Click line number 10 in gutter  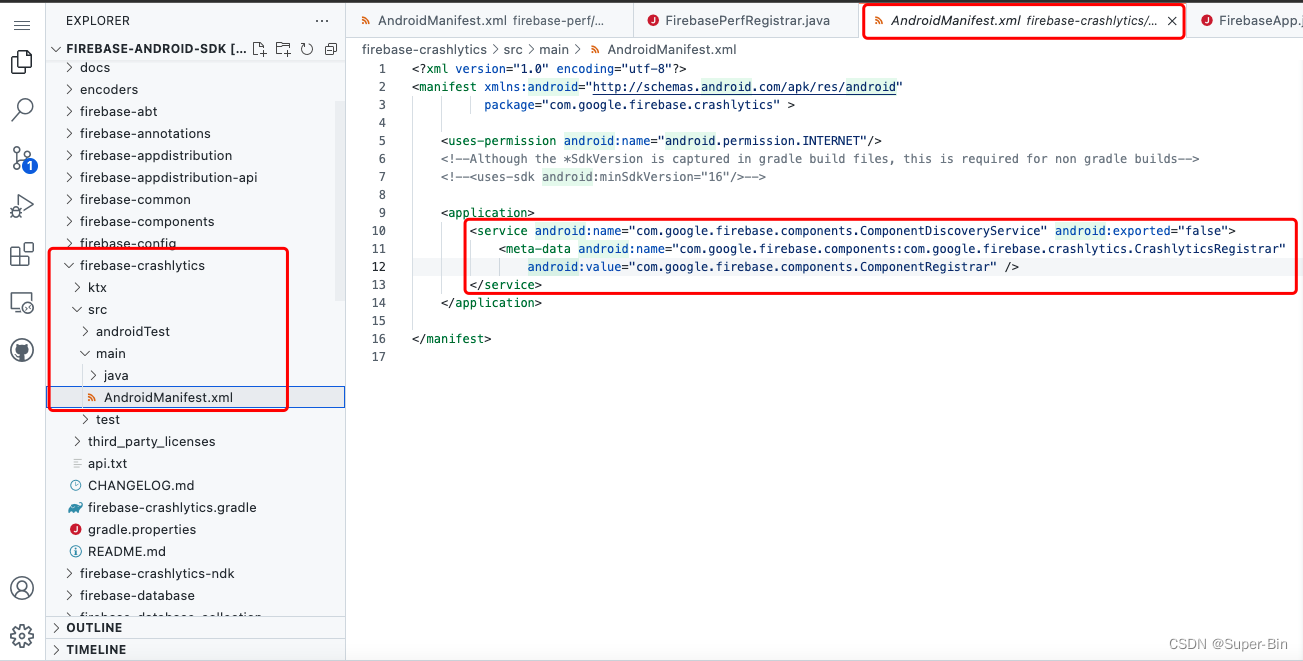[x=378, y=231]
